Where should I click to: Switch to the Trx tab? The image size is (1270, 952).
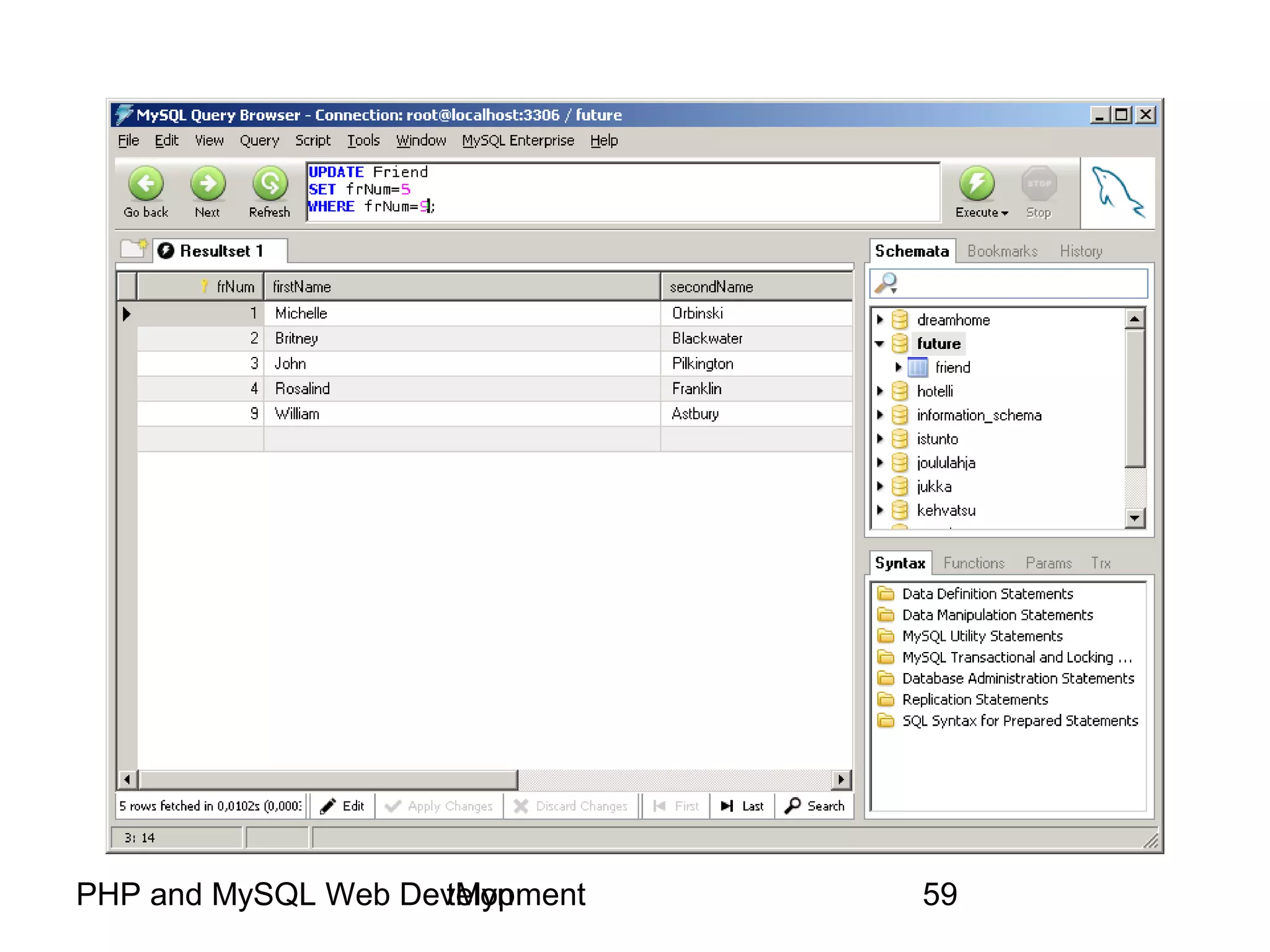tap(1101, 563)
